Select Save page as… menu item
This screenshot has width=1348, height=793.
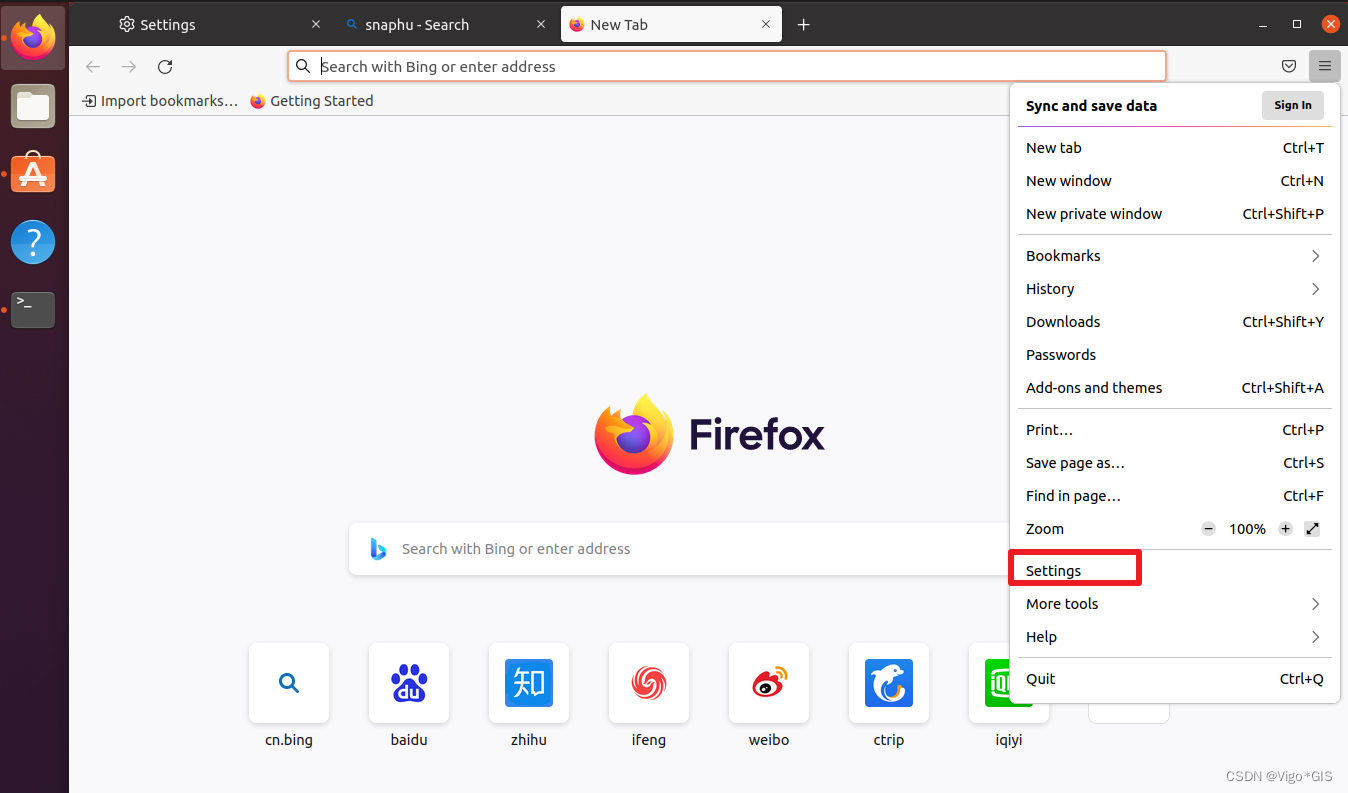tap(1175, 463)
